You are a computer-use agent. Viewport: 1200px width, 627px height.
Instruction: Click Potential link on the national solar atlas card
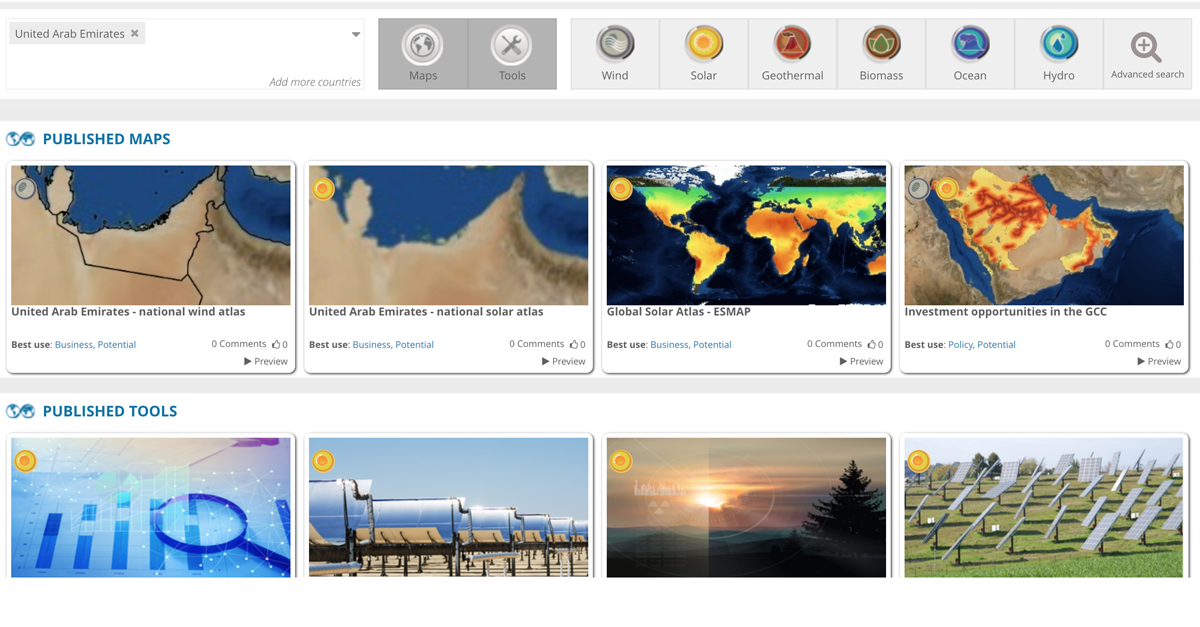415,345
